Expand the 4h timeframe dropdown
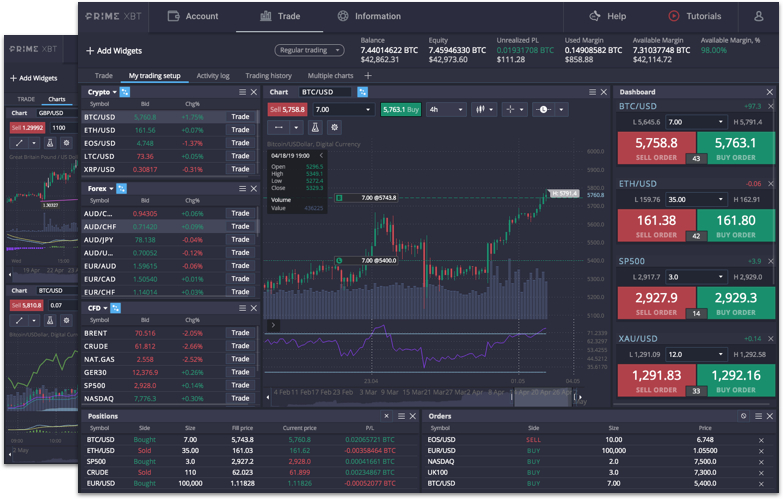This screenshot has width=783, height=499. pos(446,110)
